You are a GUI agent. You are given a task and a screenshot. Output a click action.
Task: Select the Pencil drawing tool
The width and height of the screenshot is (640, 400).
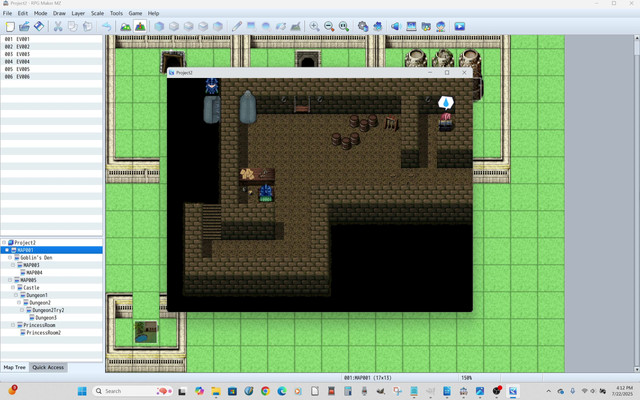[x=237, y=27]
